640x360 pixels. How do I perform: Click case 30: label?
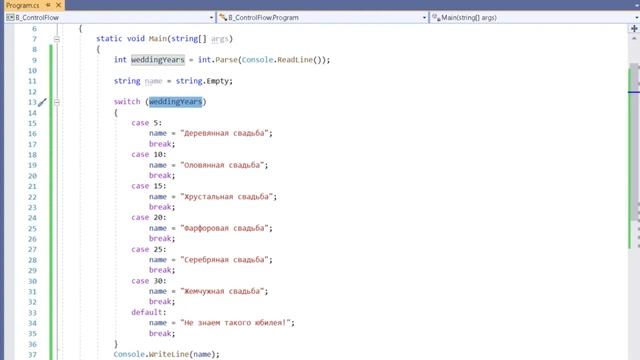tap(149, 281)
